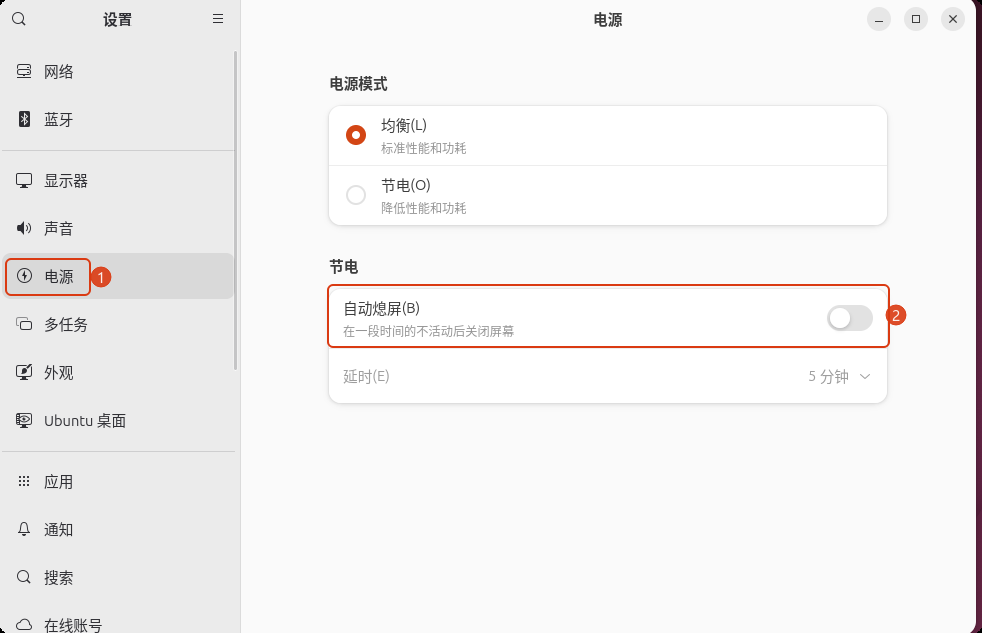The image size is (982, 633).
Task: Click the appearance icon beside 外观
Action: pos(24,373)
